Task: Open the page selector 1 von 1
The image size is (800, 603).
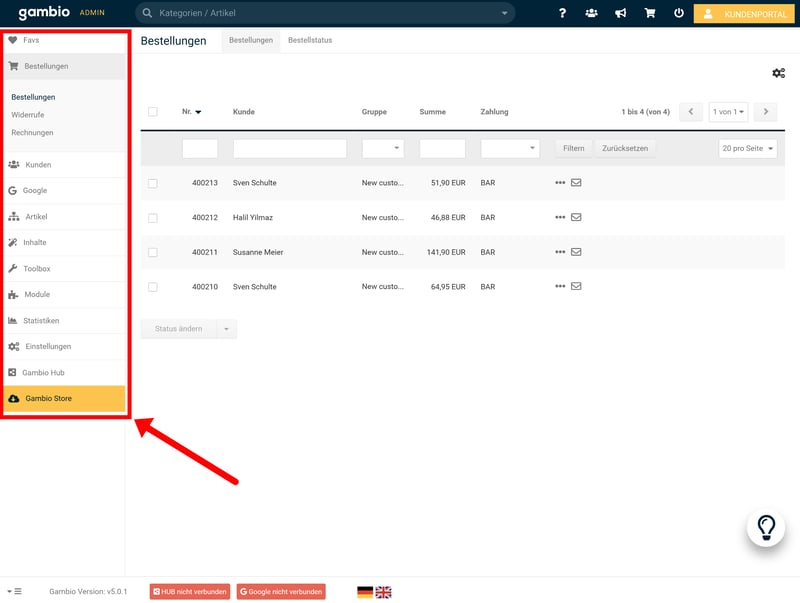Action: (x=728, y=112)
